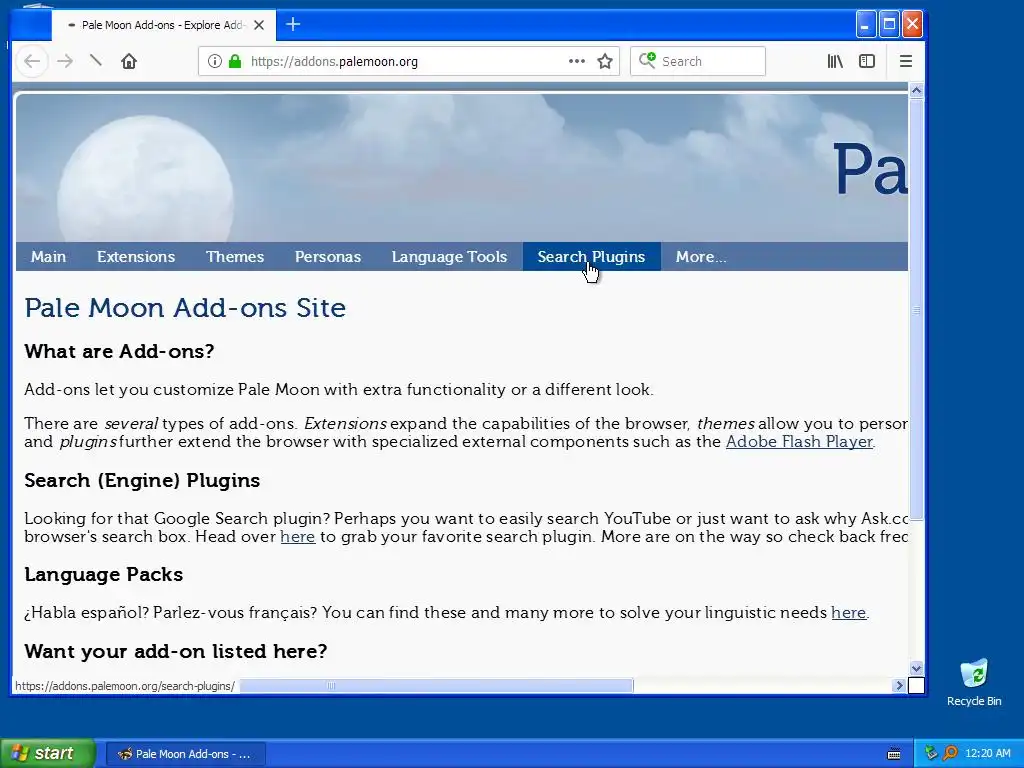This screenshot has height=768, width=1024.
Task: Open the Main navigation item
Action: (48, 257)
